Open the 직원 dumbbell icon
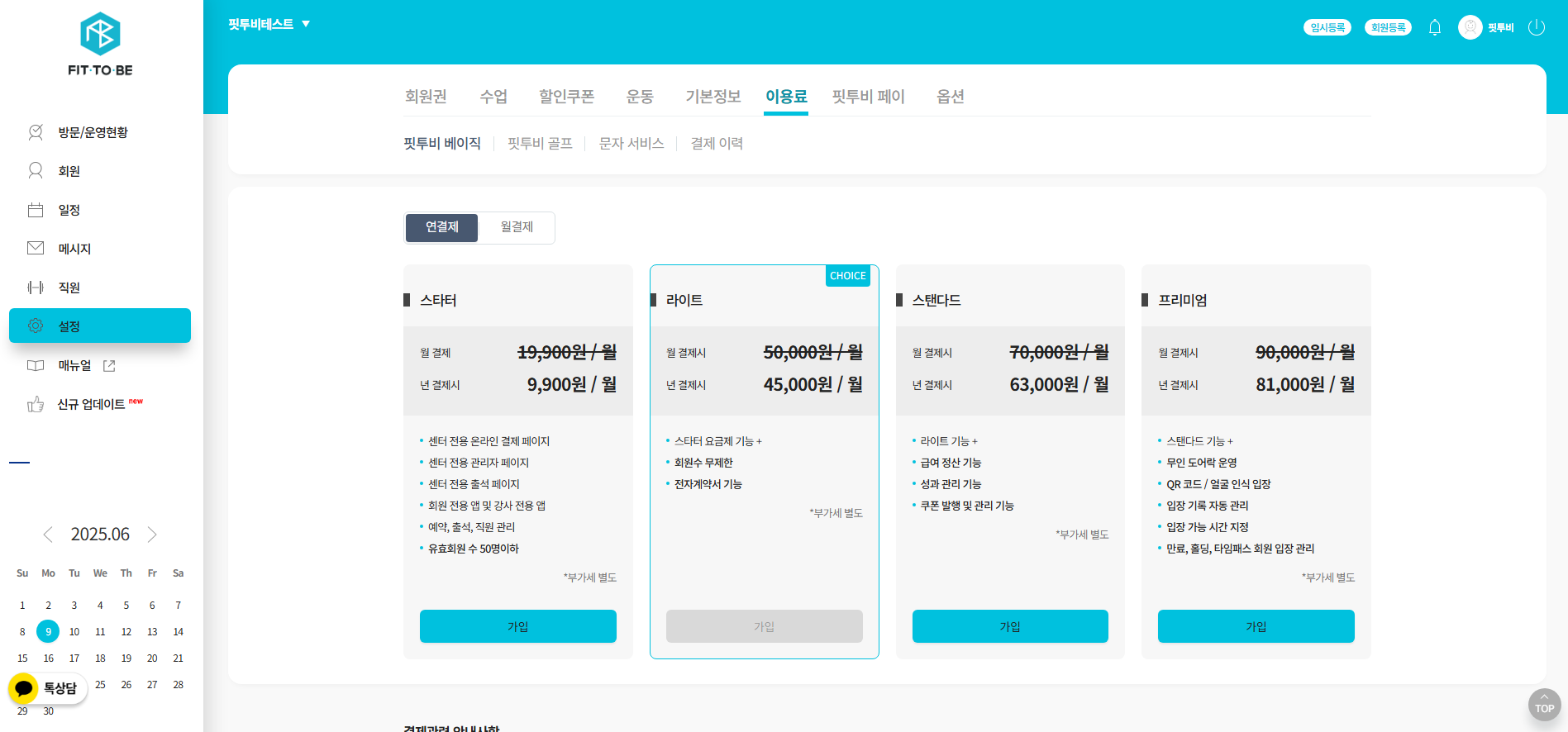The image size is (1568, 732). [36, 288]
